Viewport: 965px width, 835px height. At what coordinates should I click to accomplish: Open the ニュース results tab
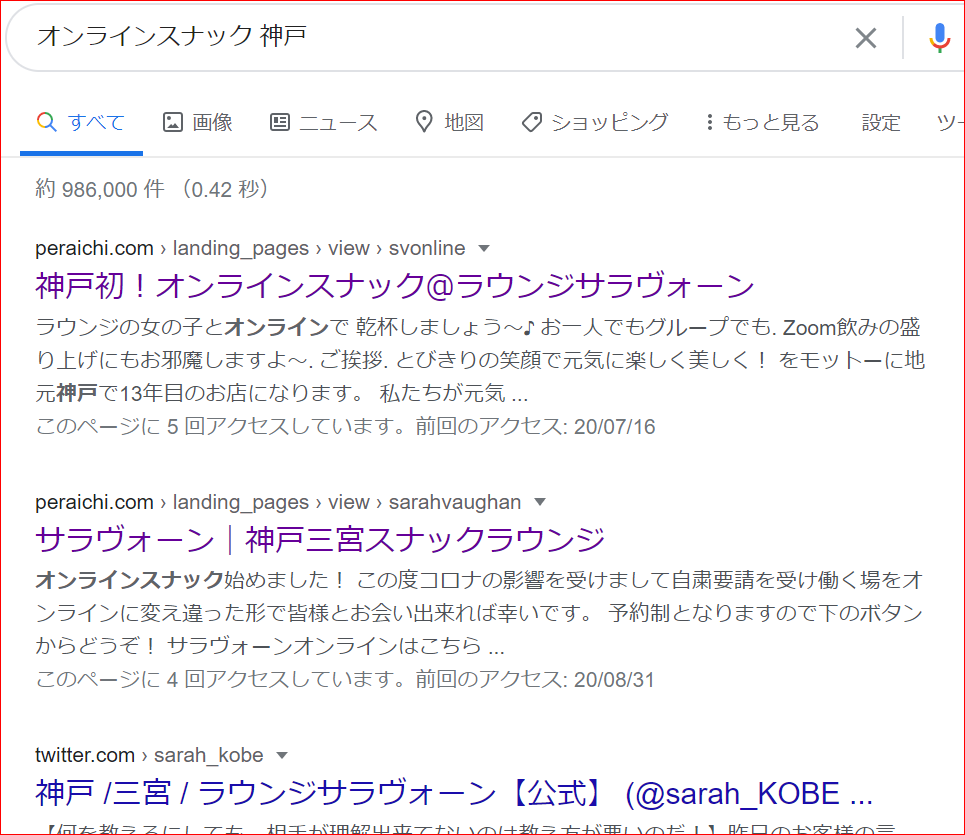tap(324, 122)
